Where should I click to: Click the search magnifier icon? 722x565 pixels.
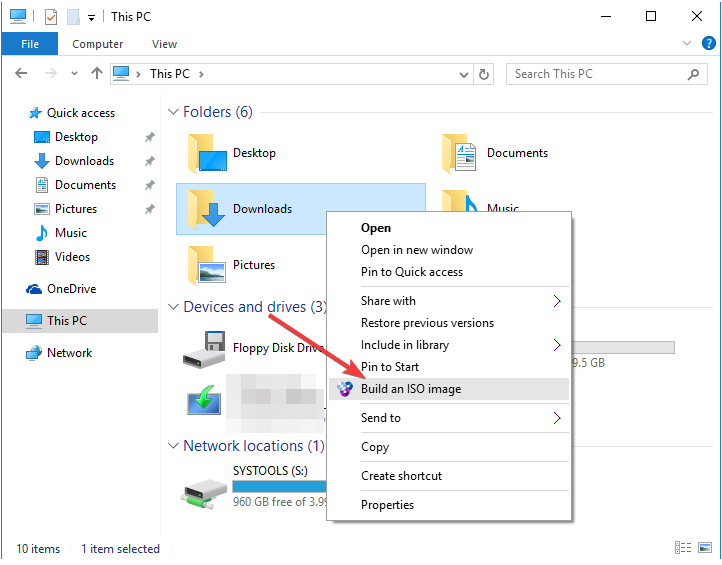click(x=693, y=74)
